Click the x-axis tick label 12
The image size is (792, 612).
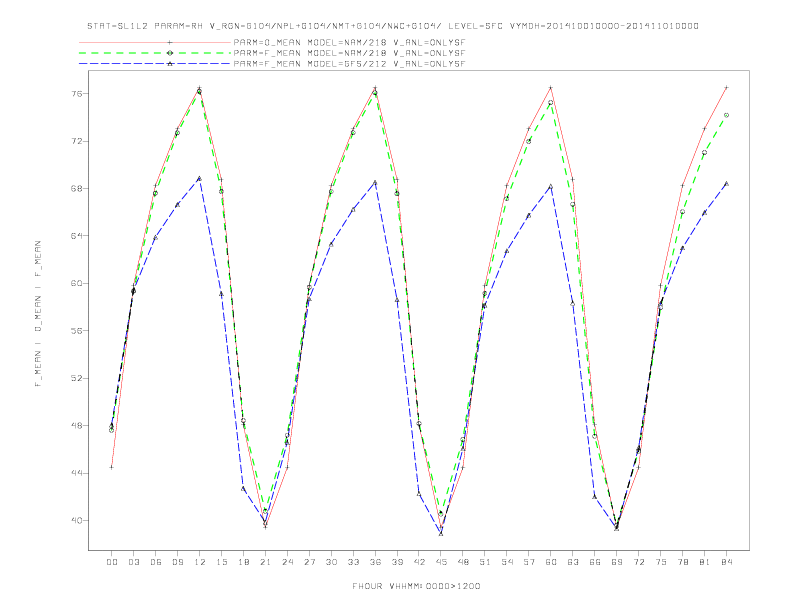click(x=200, y=562)
